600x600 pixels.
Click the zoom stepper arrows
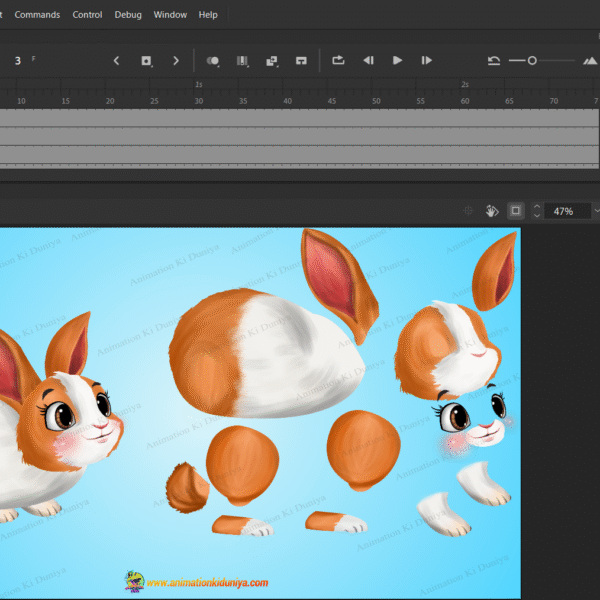tap(536, 211)
